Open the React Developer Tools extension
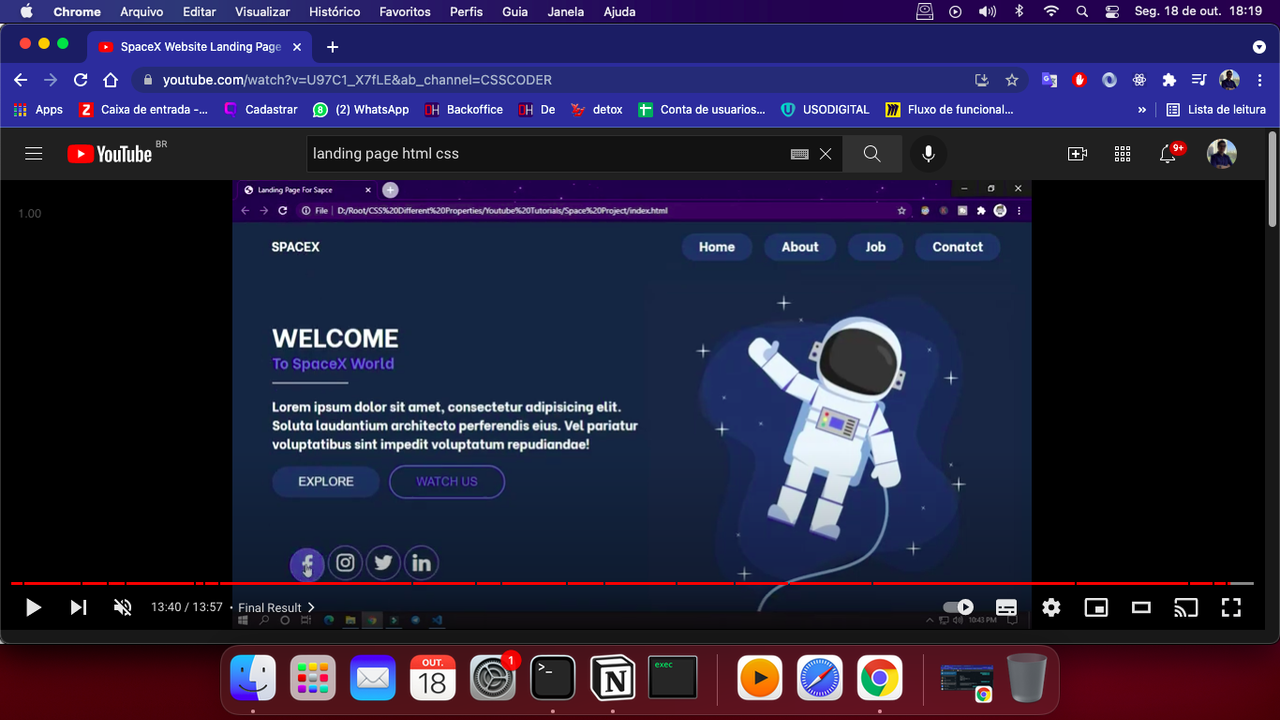Image resolution: width=1280 pixels, height=720 pixels. [1139, 80]
